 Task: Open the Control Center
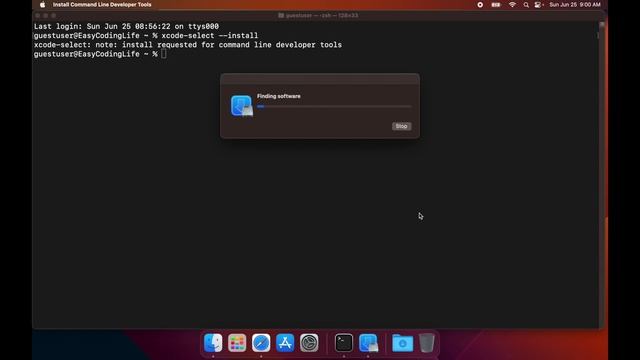point(539,5)
